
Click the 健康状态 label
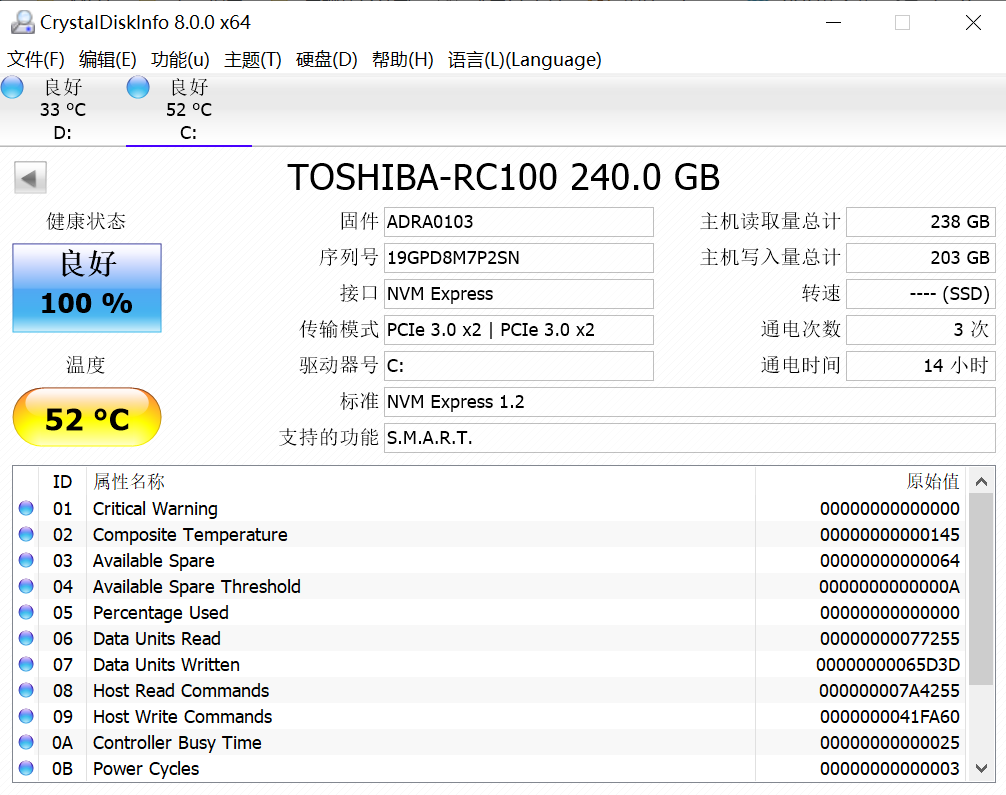(86, 221)
